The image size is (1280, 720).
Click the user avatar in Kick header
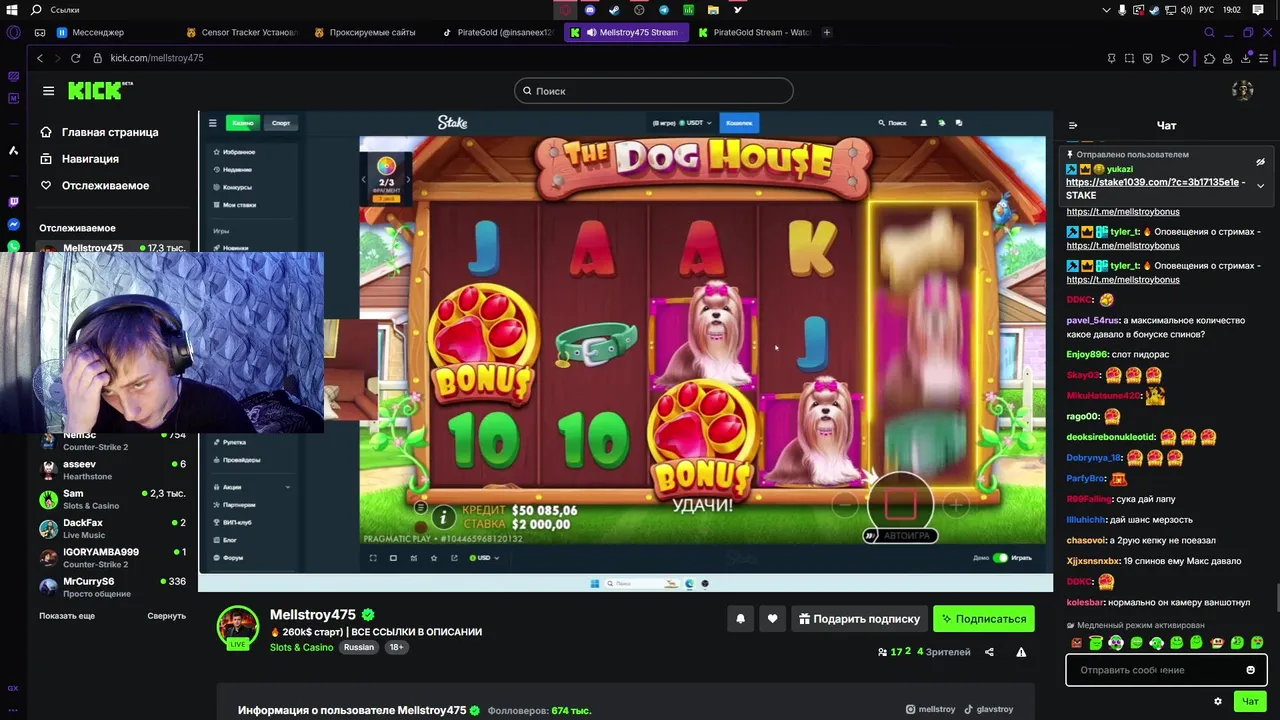point(1243,90)
